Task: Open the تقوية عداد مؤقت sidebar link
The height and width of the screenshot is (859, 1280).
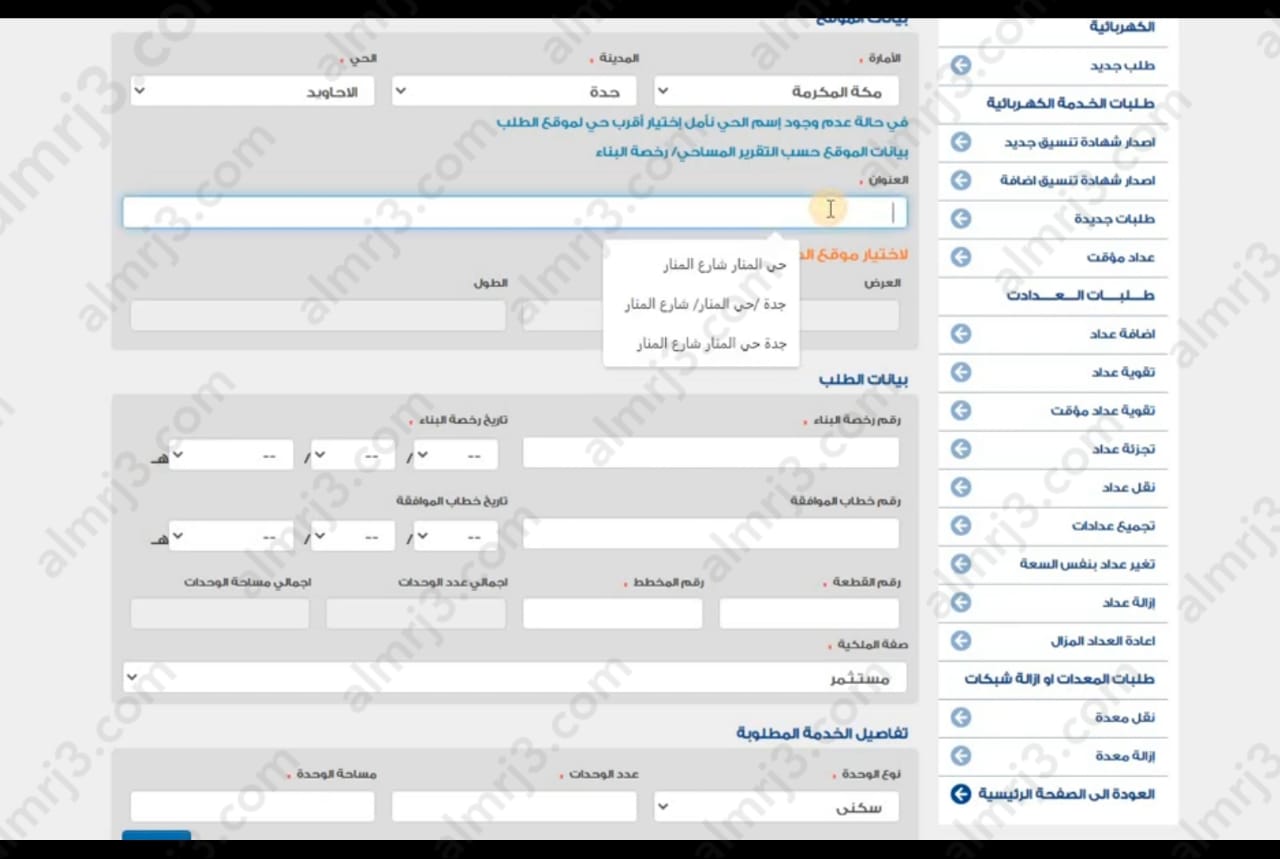Action: (1102, 411)
